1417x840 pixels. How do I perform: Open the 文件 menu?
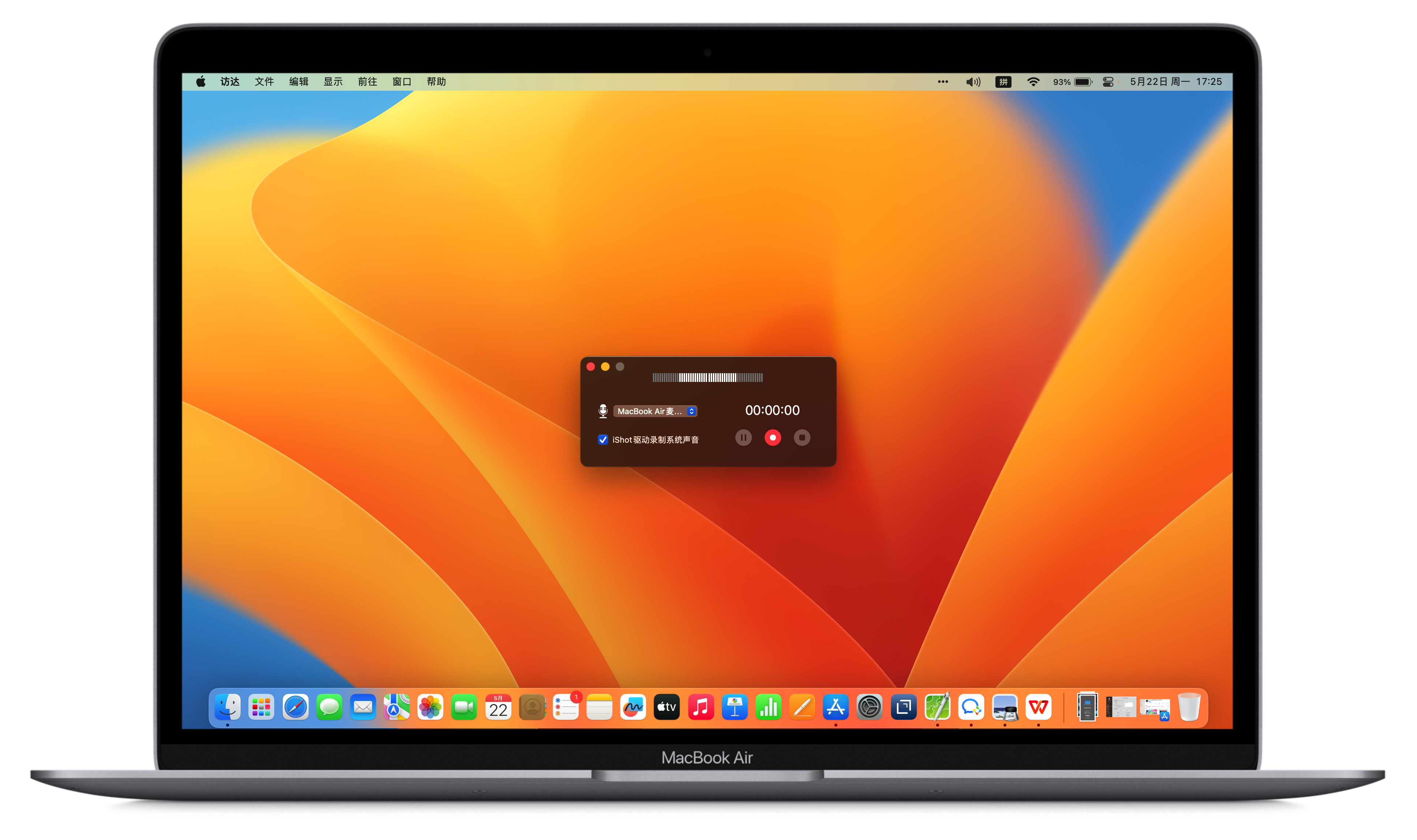(264, 82)
